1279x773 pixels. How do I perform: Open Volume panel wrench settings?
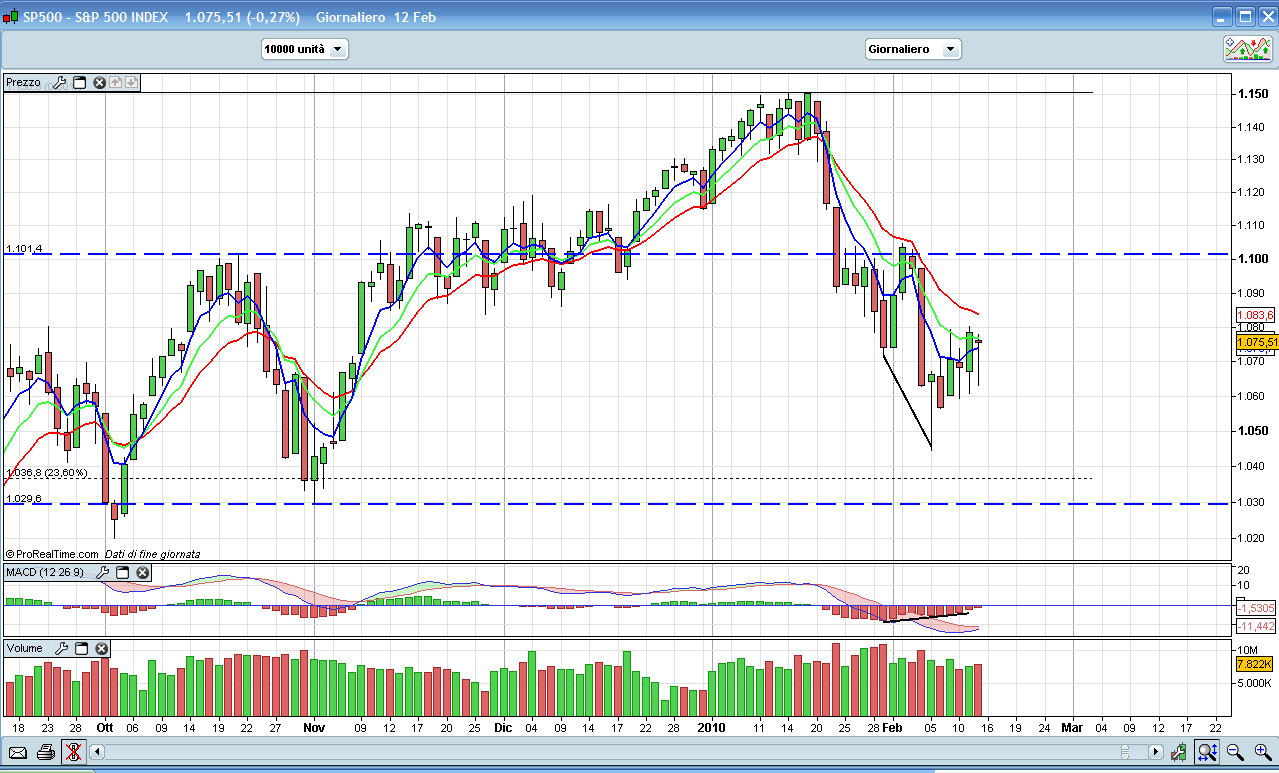60,648
